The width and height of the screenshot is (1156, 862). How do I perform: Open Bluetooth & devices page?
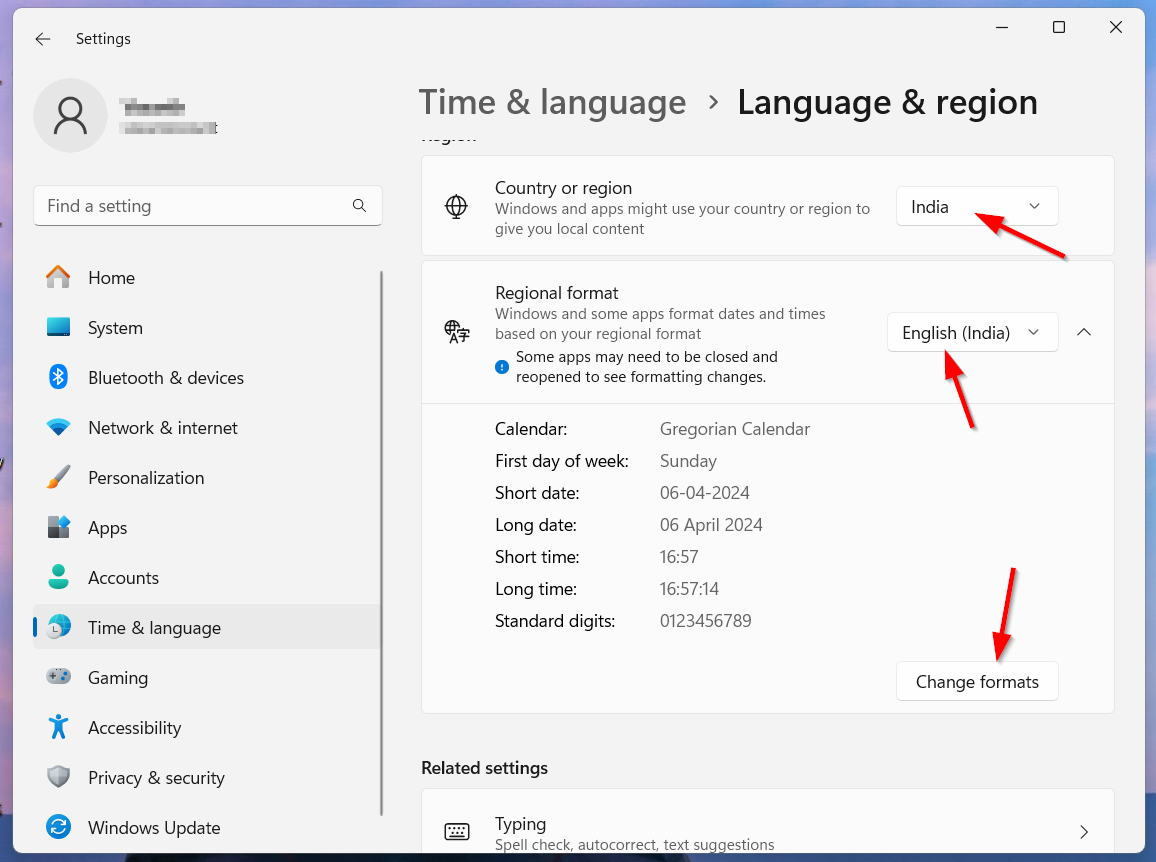pos(207,378)
